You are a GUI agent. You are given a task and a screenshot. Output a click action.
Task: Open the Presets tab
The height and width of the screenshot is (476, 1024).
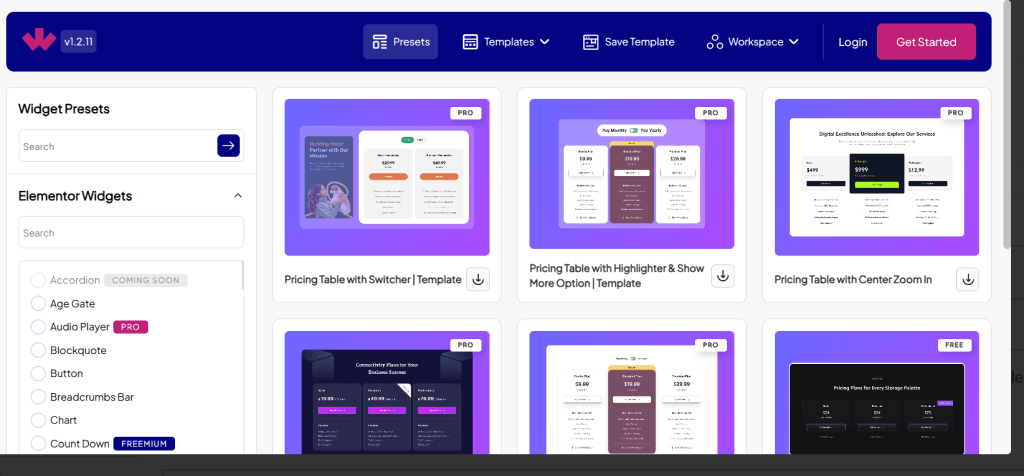(x=400, y=42)
